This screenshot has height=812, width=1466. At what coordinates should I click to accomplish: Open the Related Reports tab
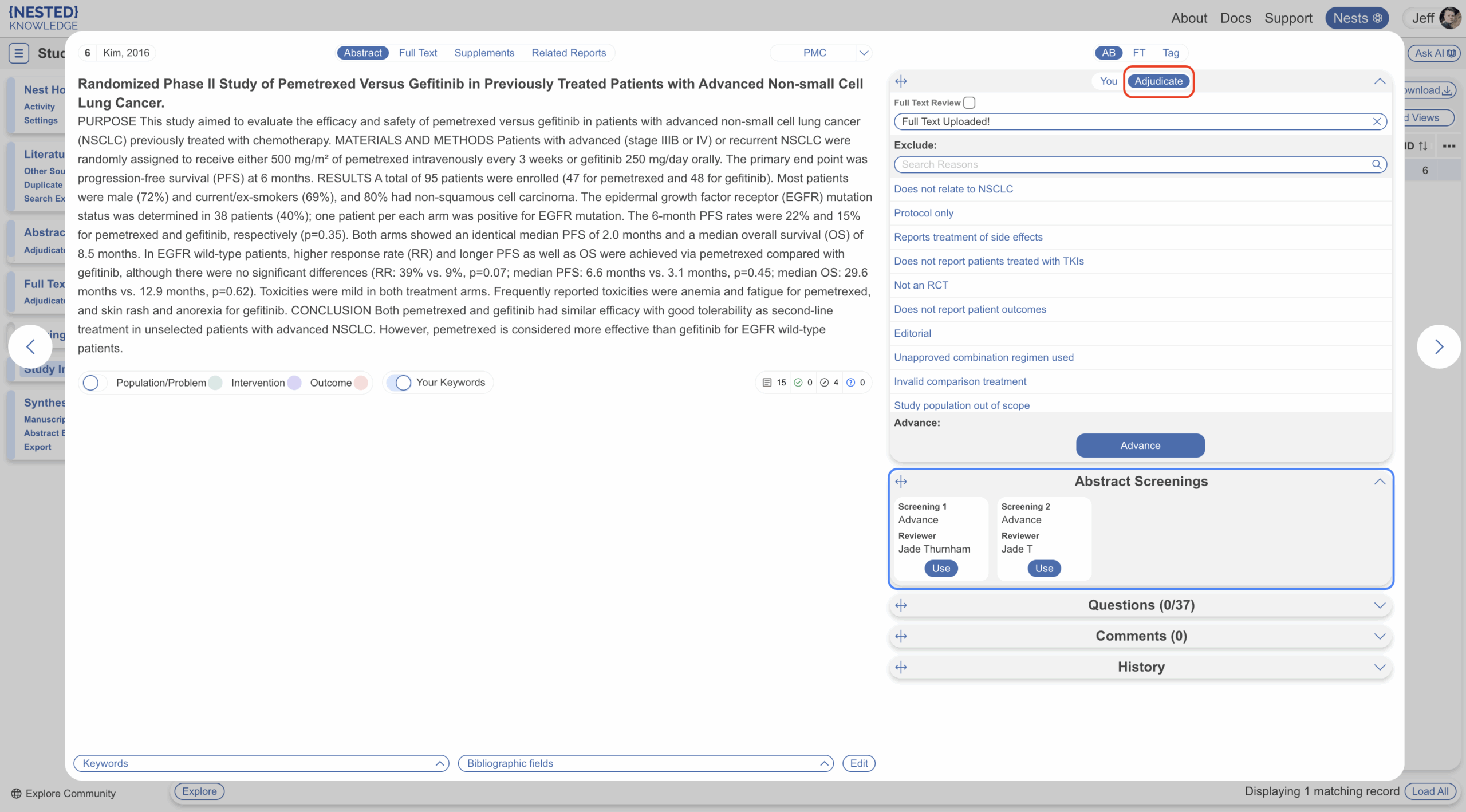568,53
